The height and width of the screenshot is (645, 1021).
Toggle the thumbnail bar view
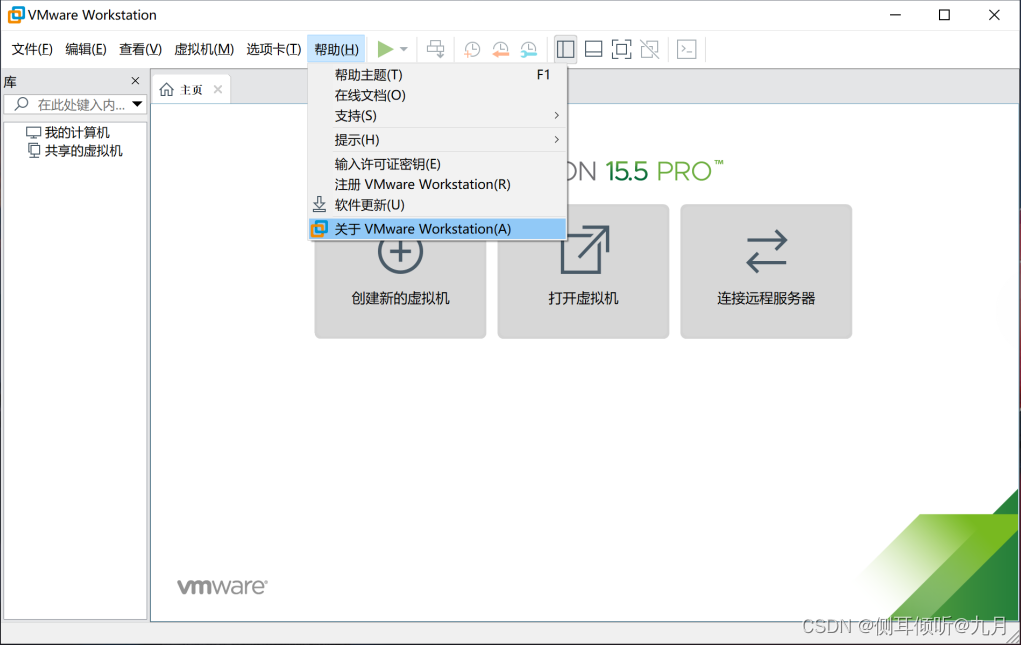(593, 48)
